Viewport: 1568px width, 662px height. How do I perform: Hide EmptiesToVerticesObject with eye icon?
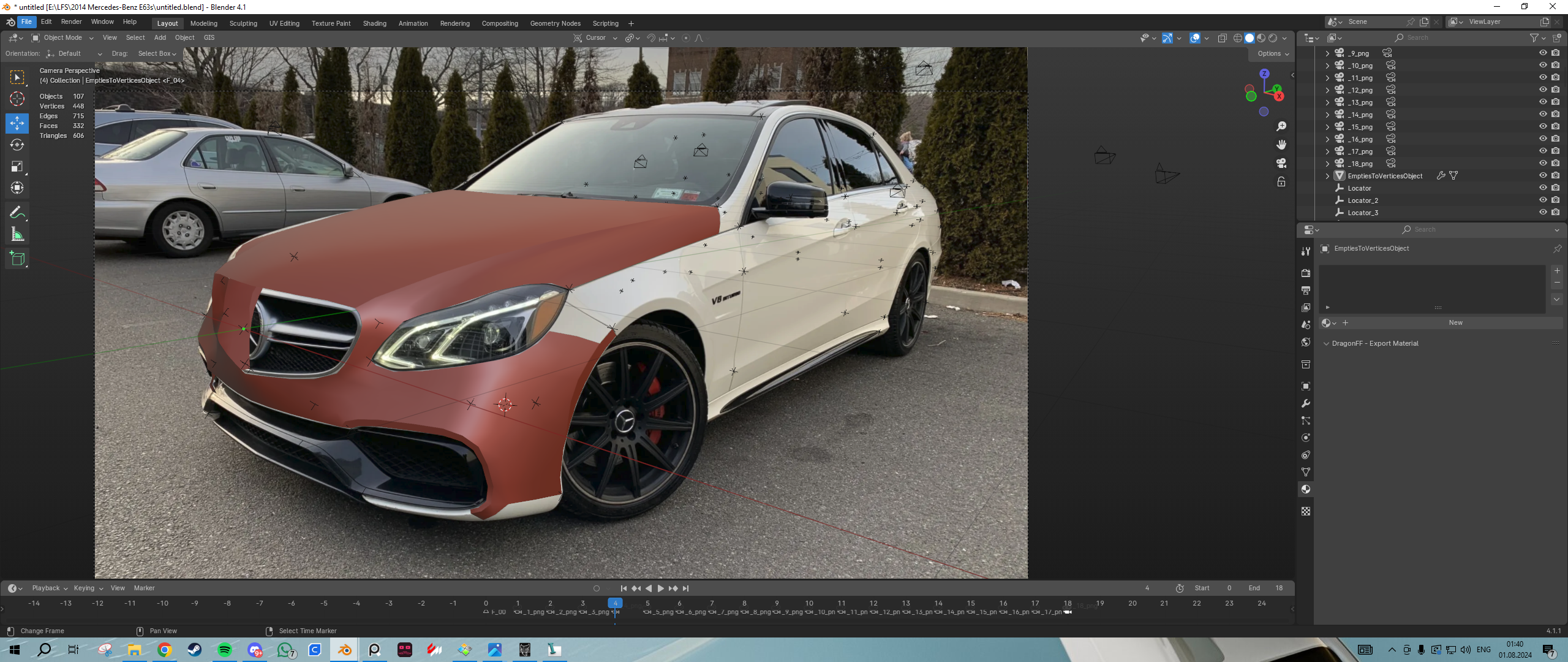tap(1543, 176)
